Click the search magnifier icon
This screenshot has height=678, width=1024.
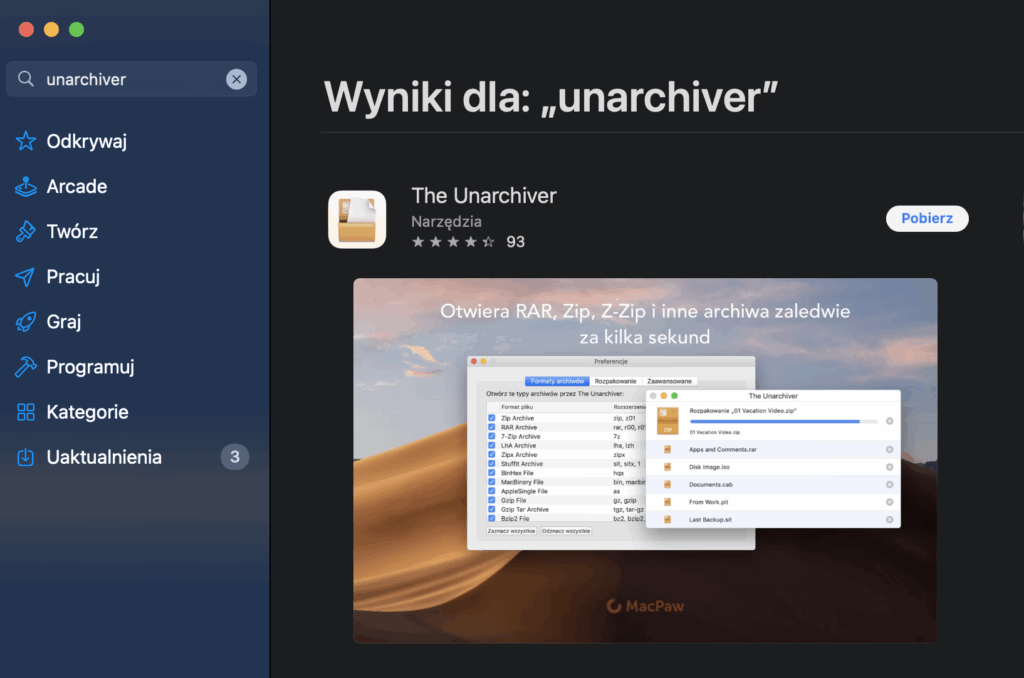pyautogui.click(x=27, y=79)
